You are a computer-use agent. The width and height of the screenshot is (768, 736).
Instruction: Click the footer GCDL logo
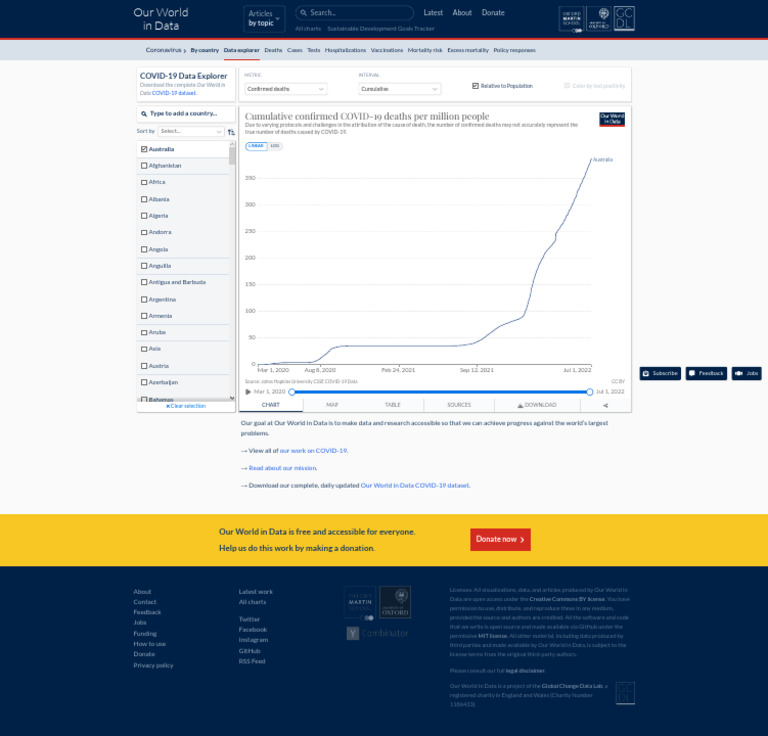click(625, 693)
